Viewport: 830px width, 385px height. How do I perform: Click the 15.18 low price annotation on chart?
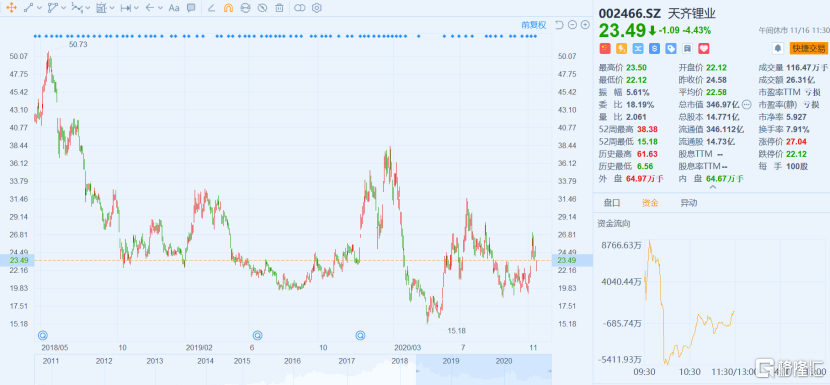(x=456, y=330)
